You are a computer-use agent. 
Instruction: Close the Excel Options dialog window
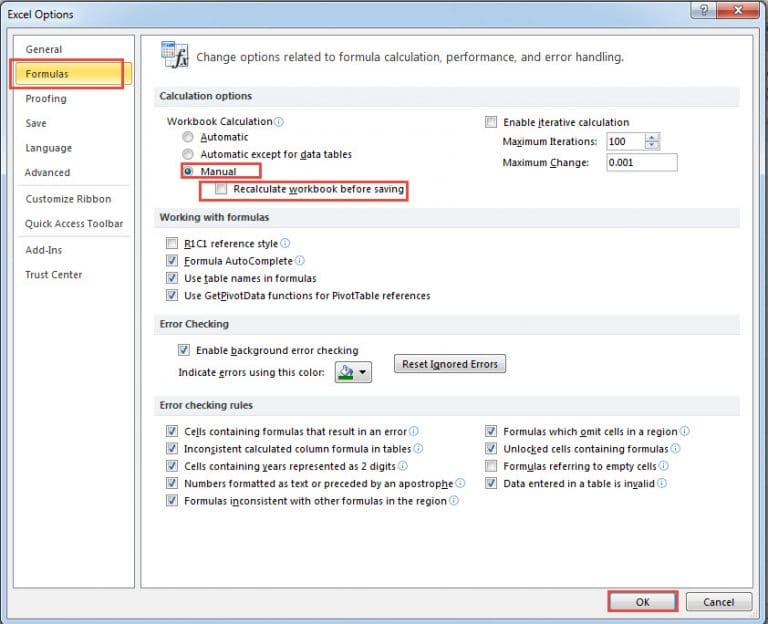pyautogui.click(x=739, y=10)
